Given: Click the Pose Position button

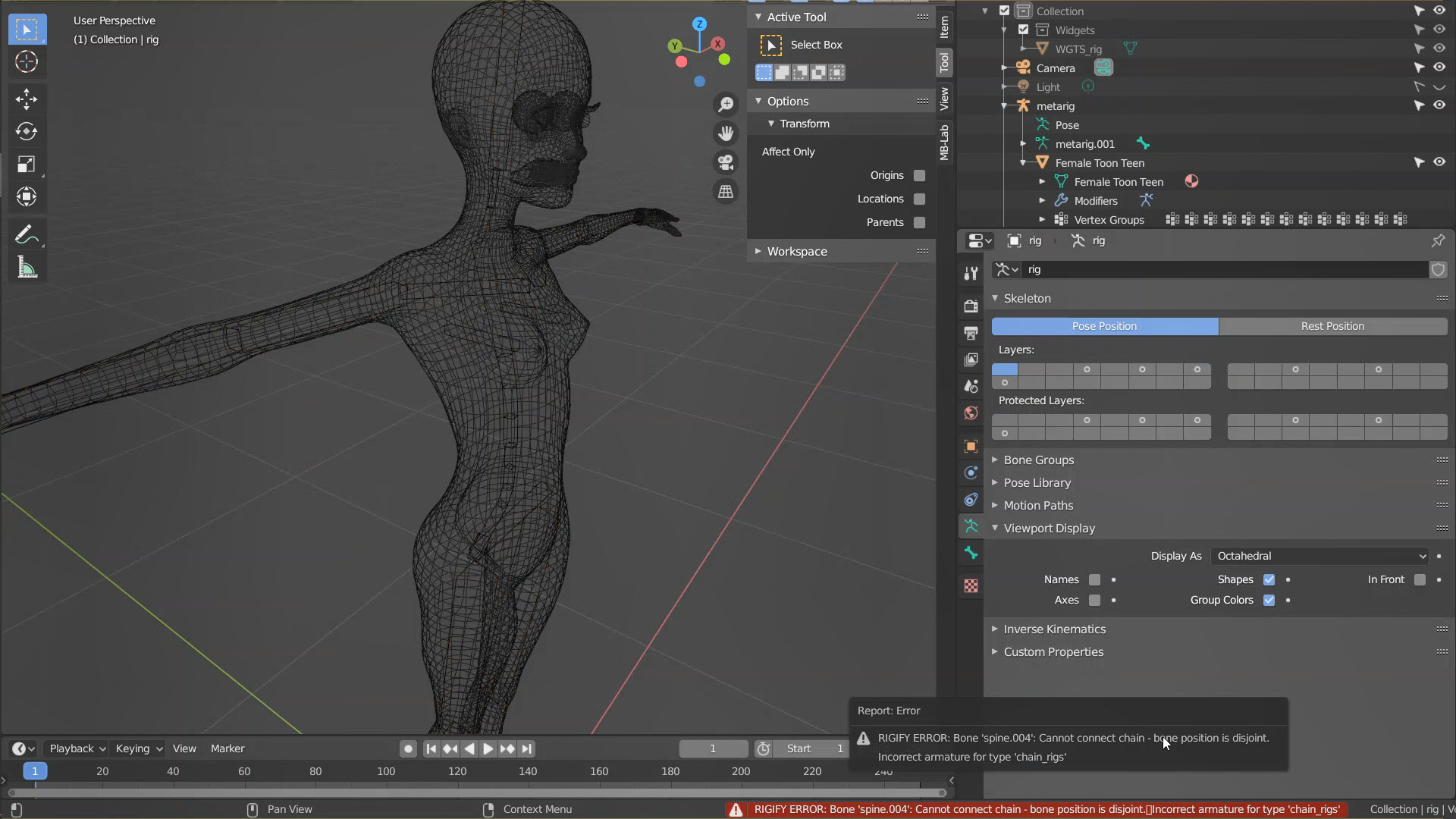Looking at the screenshot, I should (x=1104, y=326).
